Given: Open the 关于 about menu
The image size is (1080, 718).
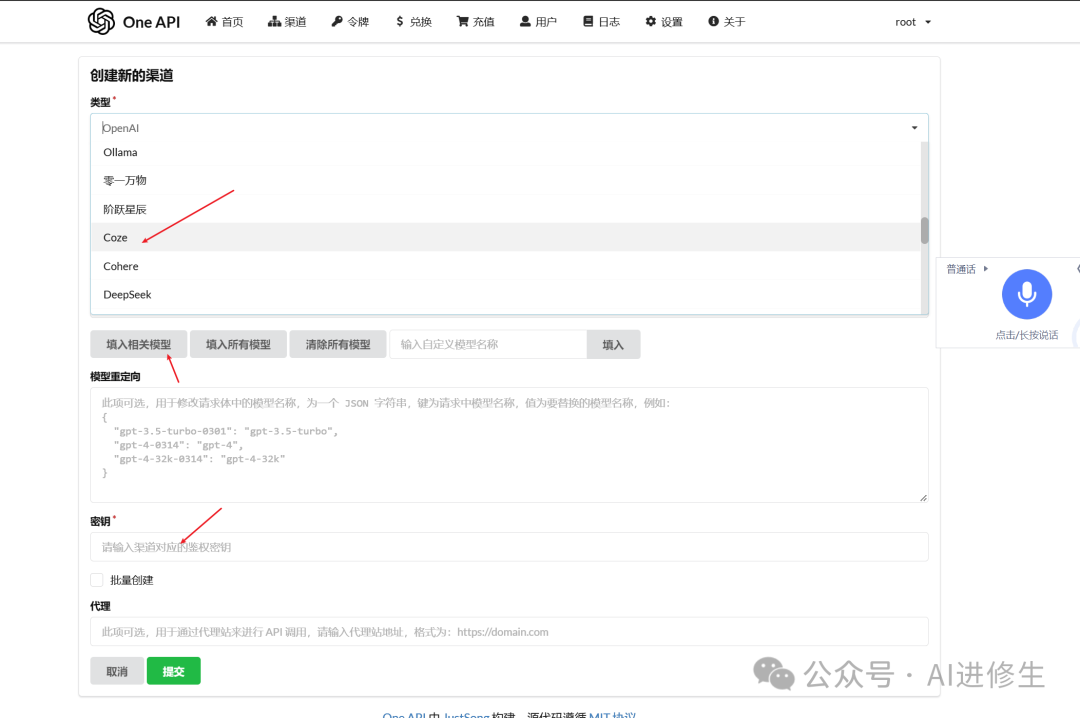Looking at the screenshot, I should (727, 22).
